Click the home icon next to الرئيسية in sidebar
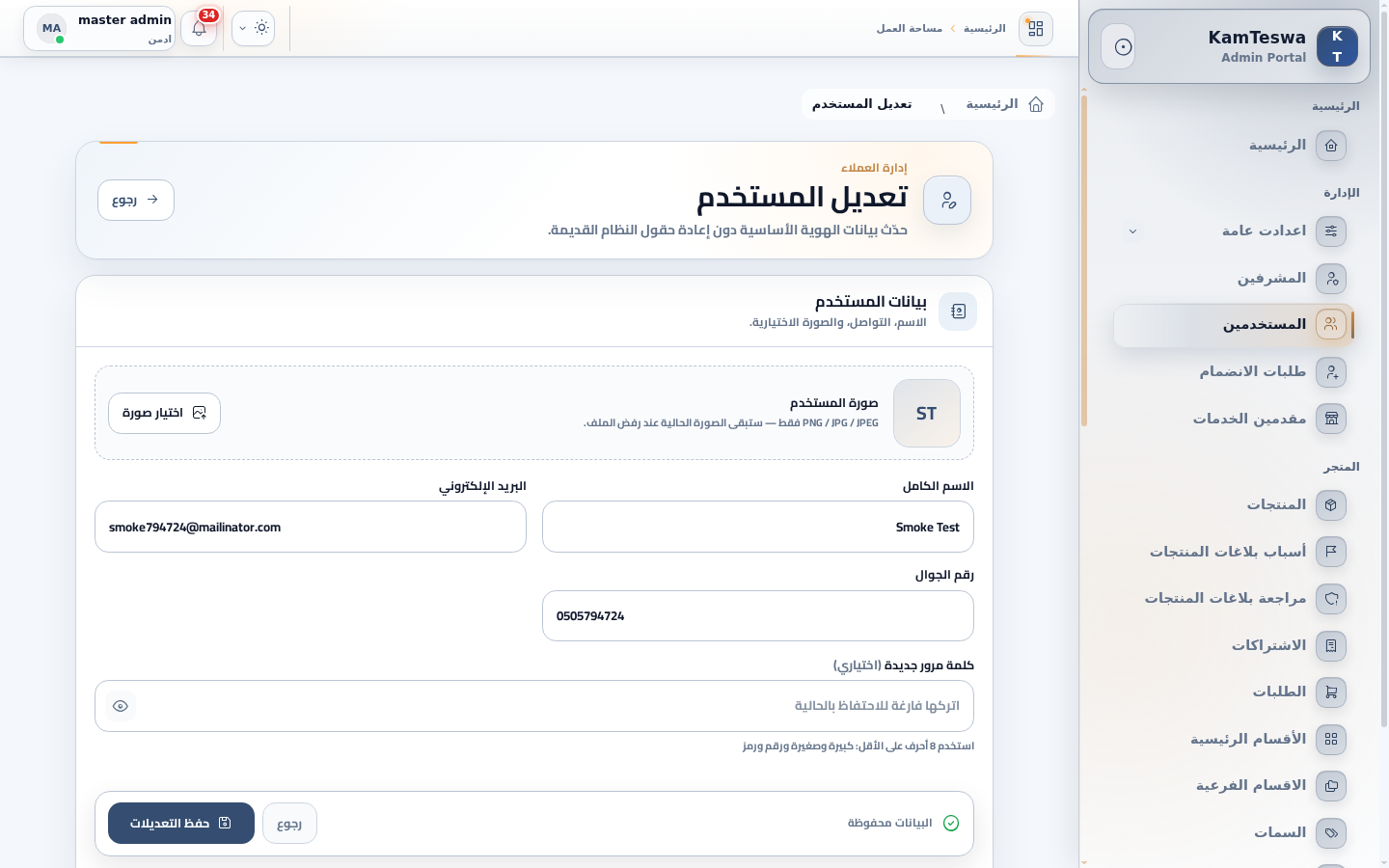 1331,146
